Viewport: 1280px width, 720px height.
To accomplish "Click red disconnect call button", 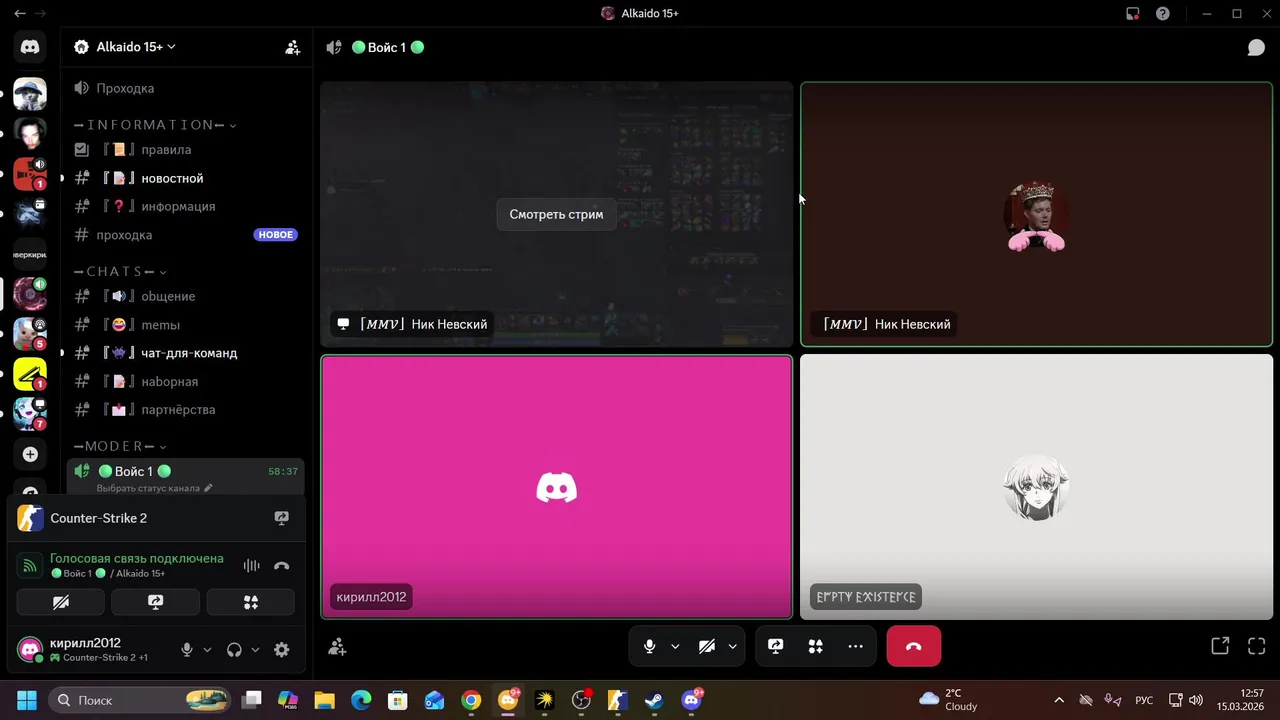I will 913,646.
